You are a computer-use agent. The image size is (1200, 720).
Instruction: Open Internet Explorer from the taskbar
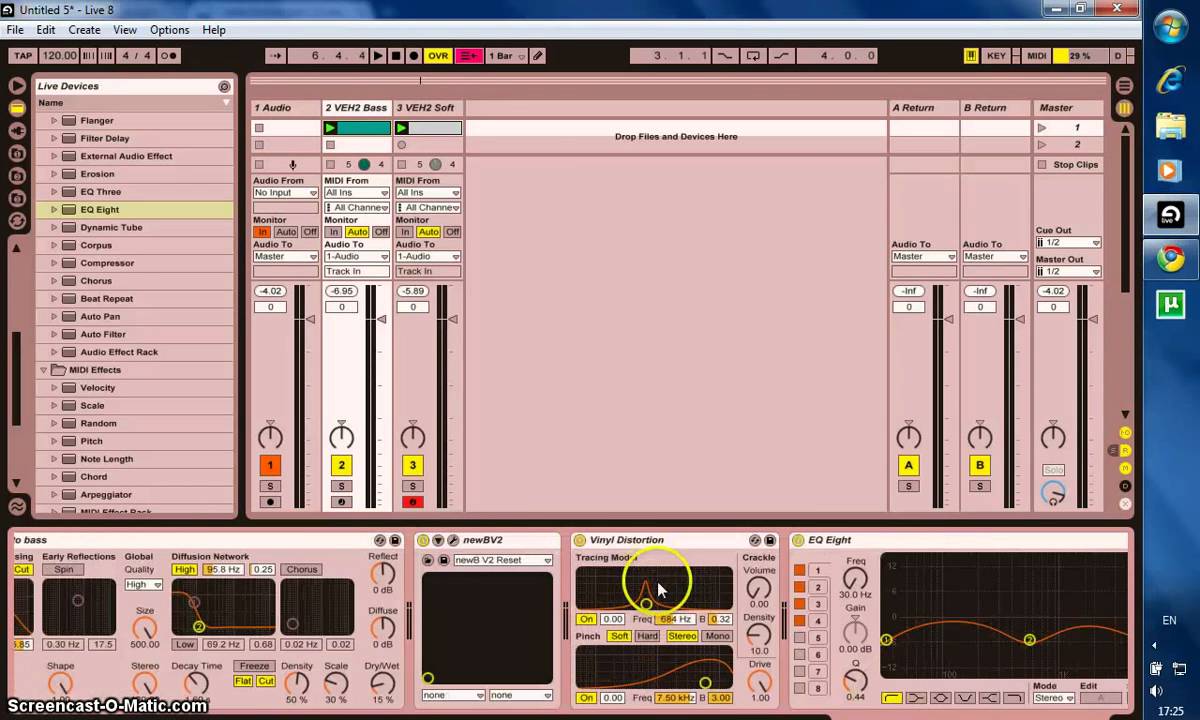click(x=1170, y=82)
